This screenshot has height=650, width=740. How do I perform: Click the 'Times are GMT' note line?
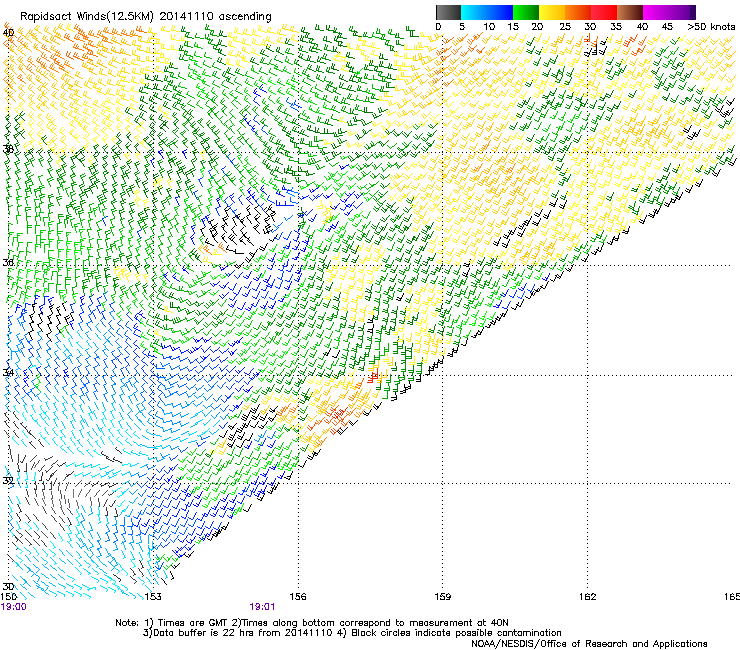[x=312, y=623]
